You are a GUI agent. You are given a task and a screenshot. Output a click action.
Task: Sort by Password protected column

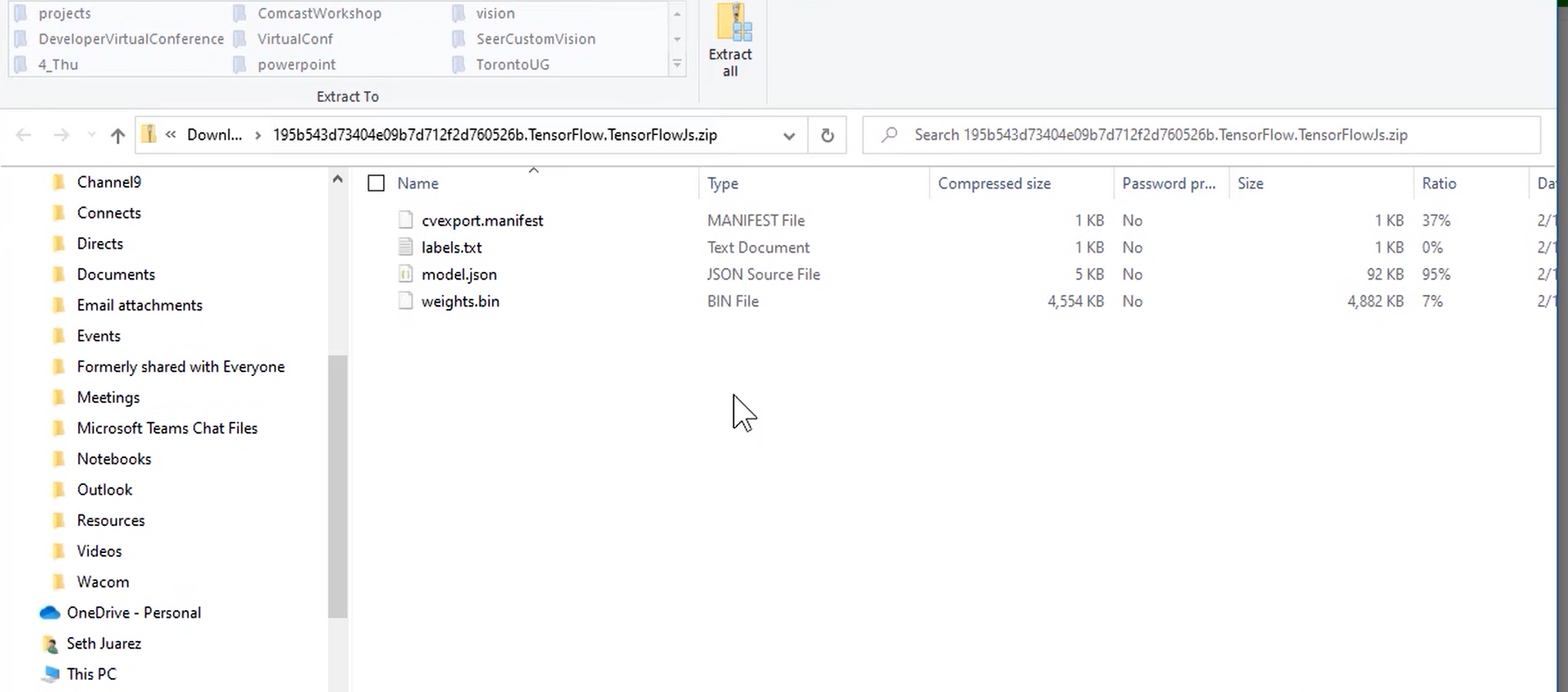coord(1169,183)
